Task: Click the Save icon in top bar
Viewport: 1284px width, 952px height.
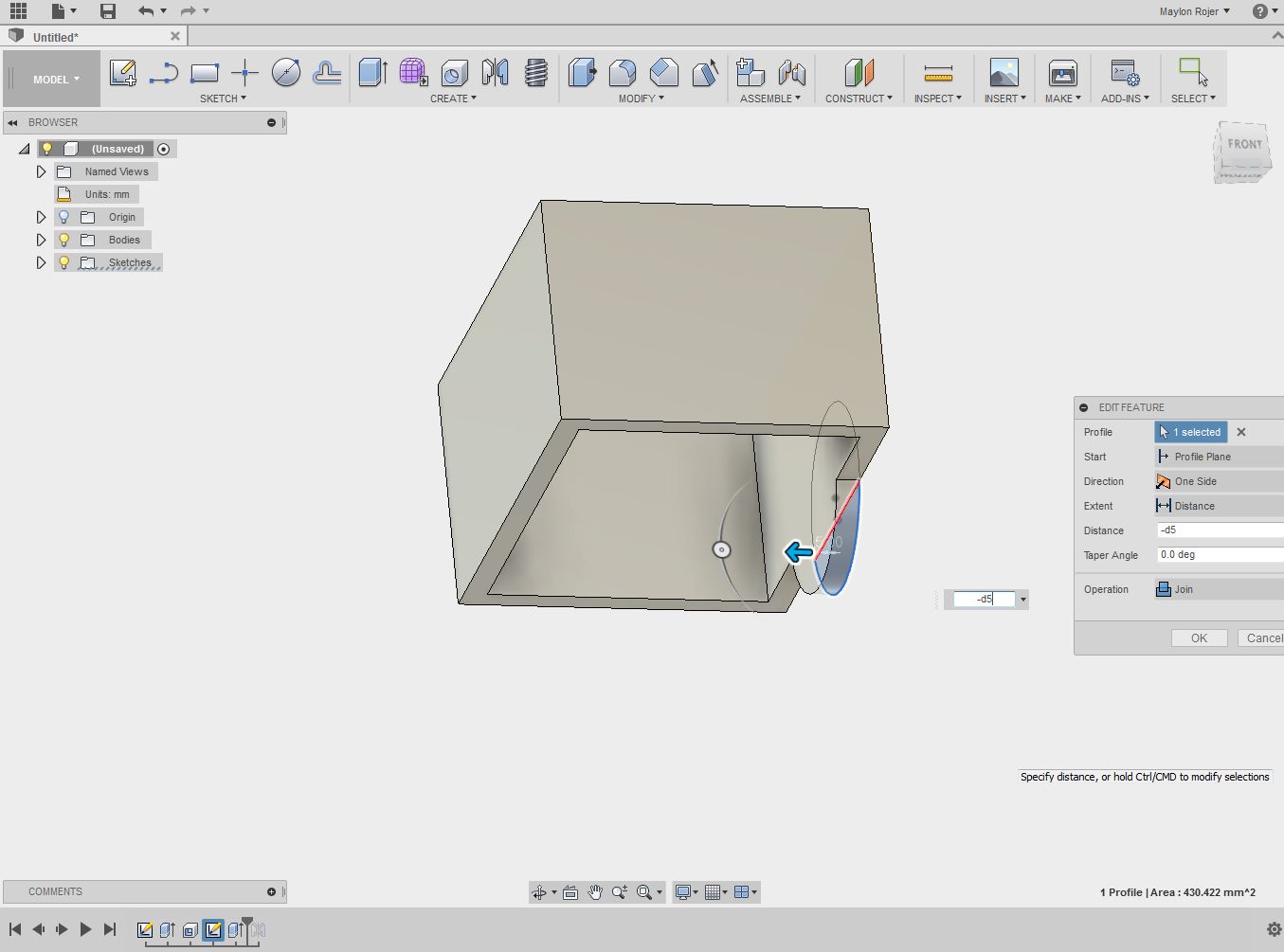Action: coord(108,11)
